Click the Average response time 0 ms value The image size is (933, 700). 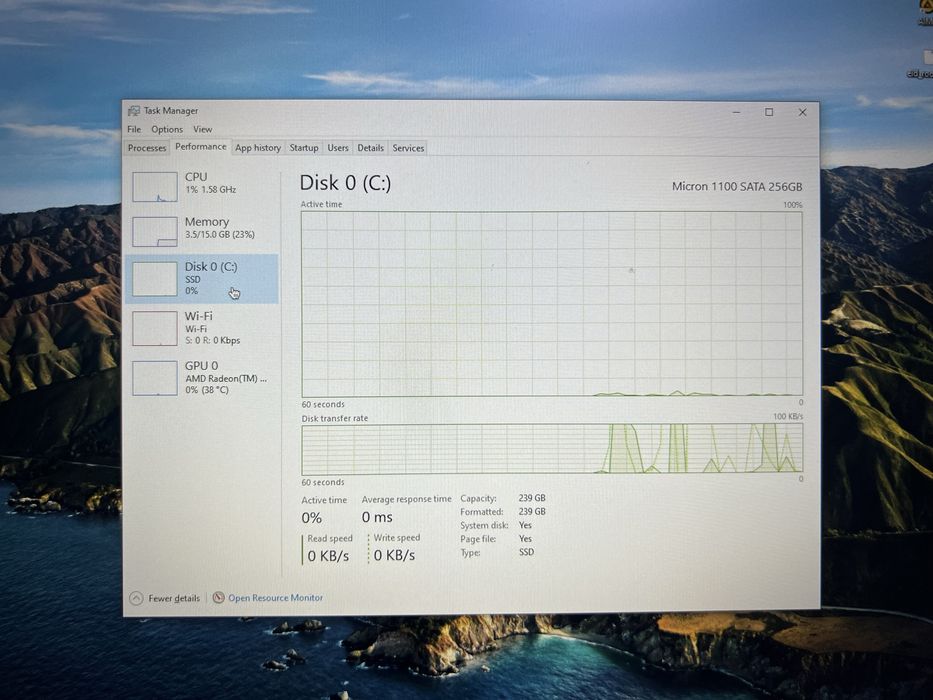[x=377, y=517]
